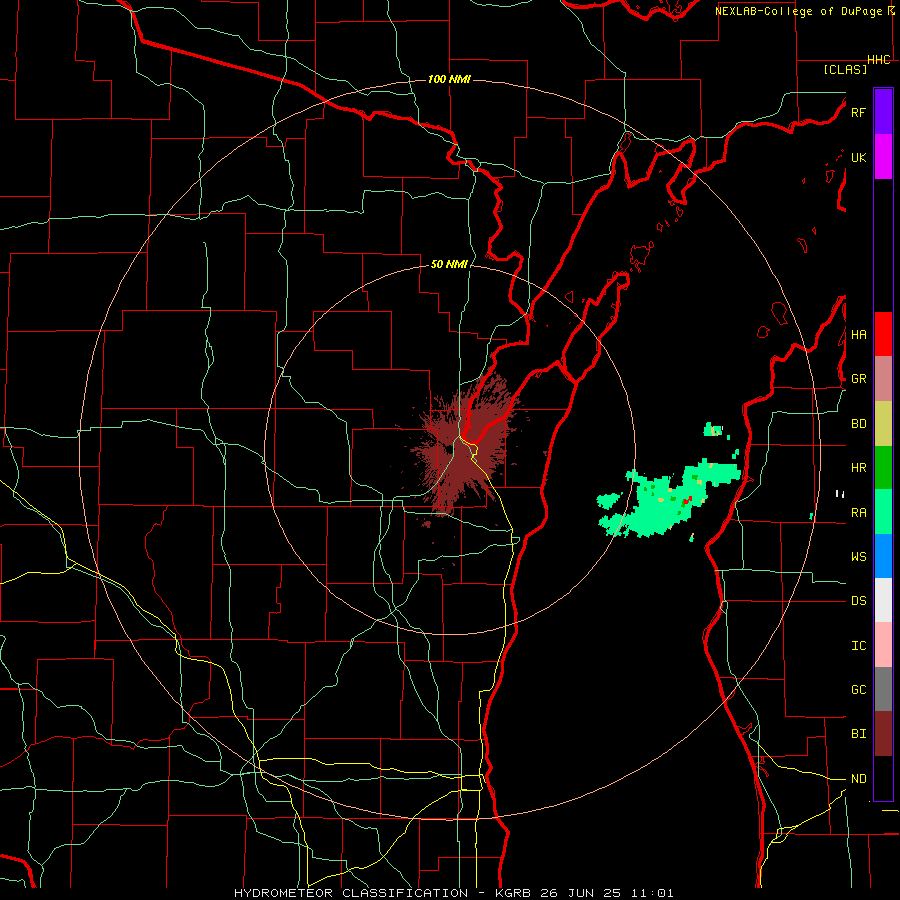Viewport: 900px width, 900px height.
Task: Click the WS blue legend swatch
Action: coord(883,556)
